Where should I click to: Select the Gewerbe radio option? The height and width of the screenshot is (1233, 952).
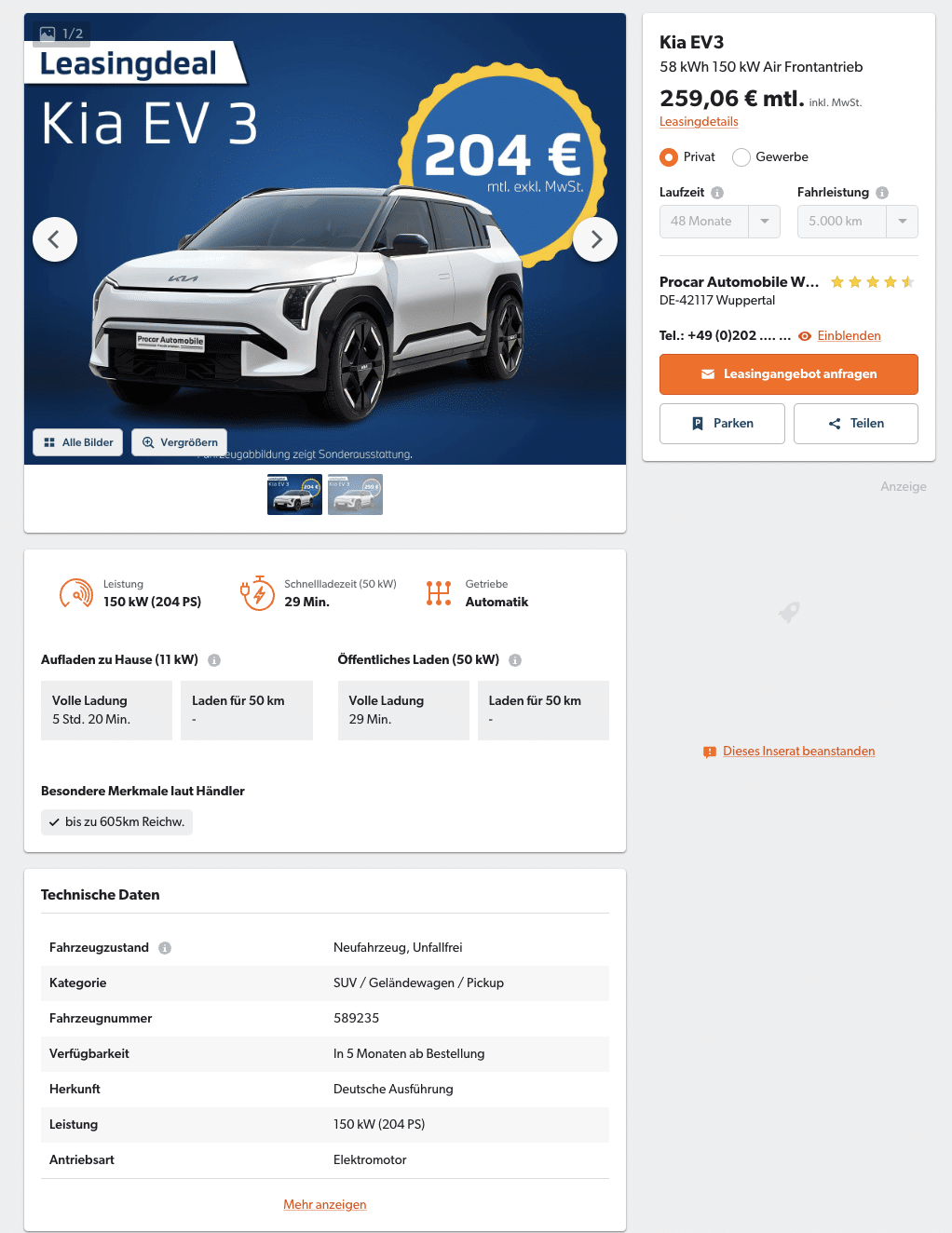tap(741, 157)
